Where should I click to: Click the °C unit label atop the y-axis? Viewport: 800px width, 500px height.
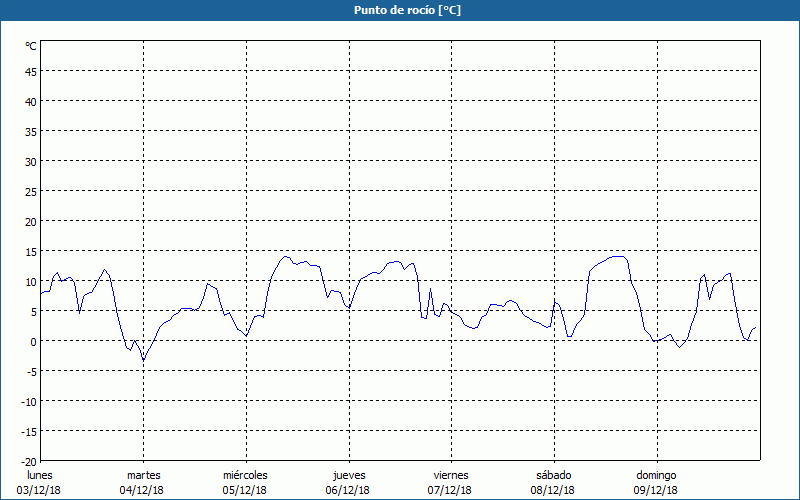[x=31, y=46]
